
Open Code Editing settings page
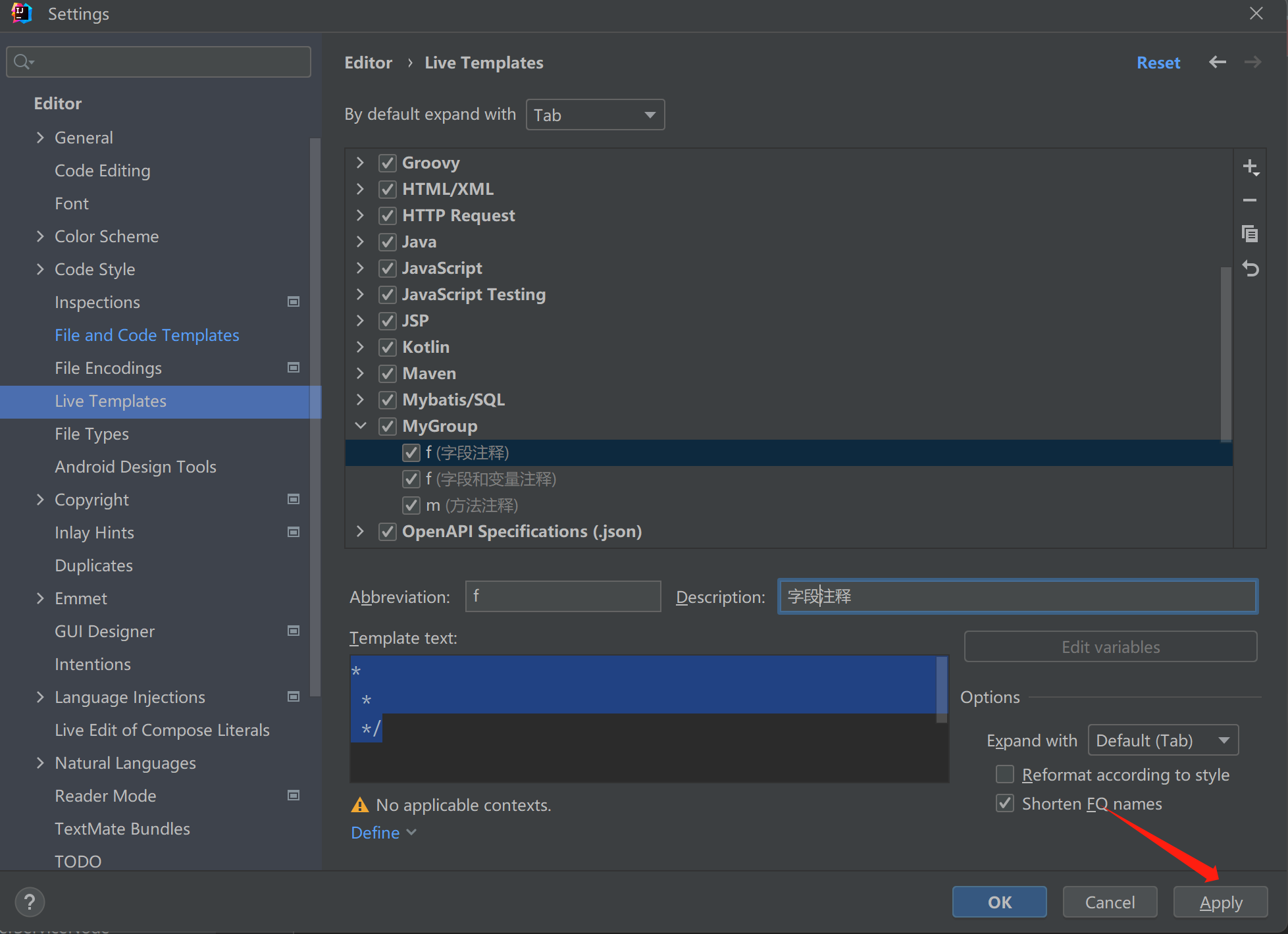tap(103, 170)
